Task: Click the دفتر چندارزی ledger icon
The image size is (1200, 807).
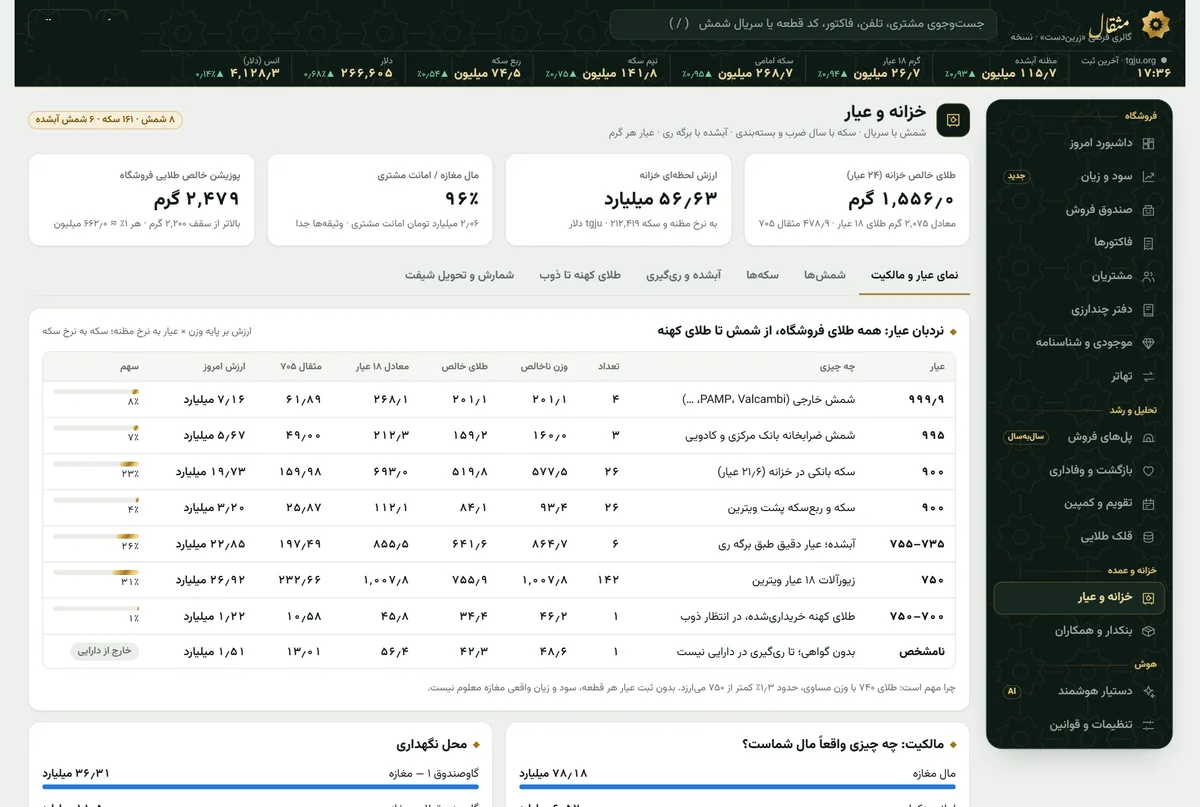Action: (1148, 310)
